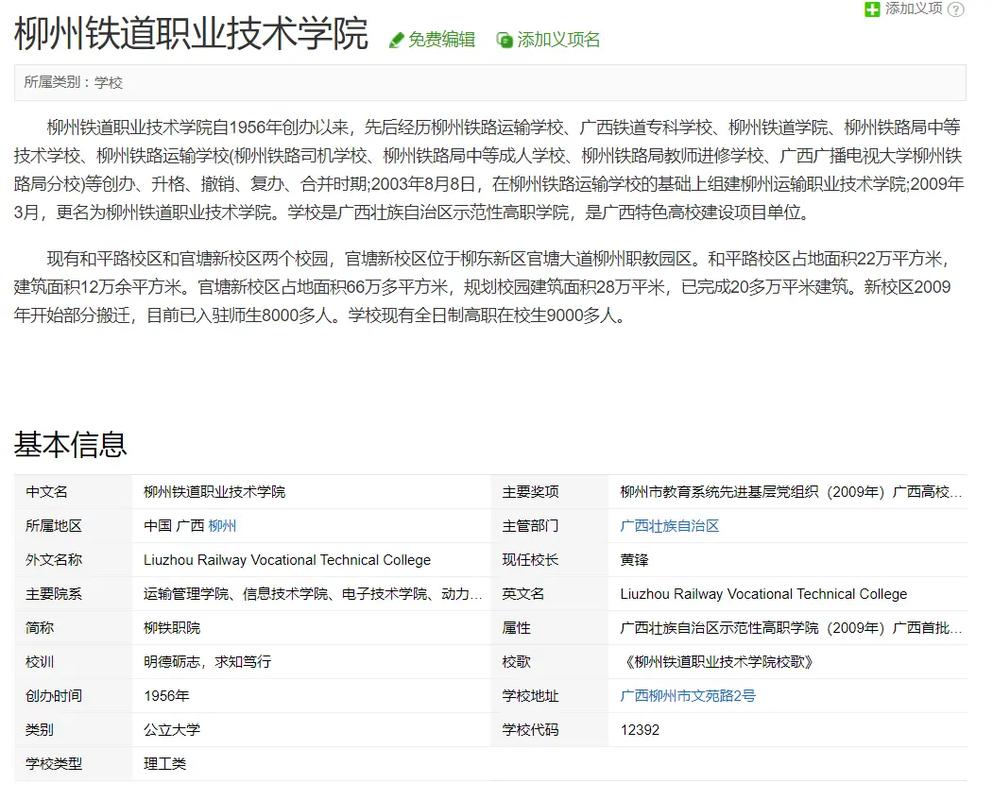Click the 简称 field label

[x=39, y=628]
